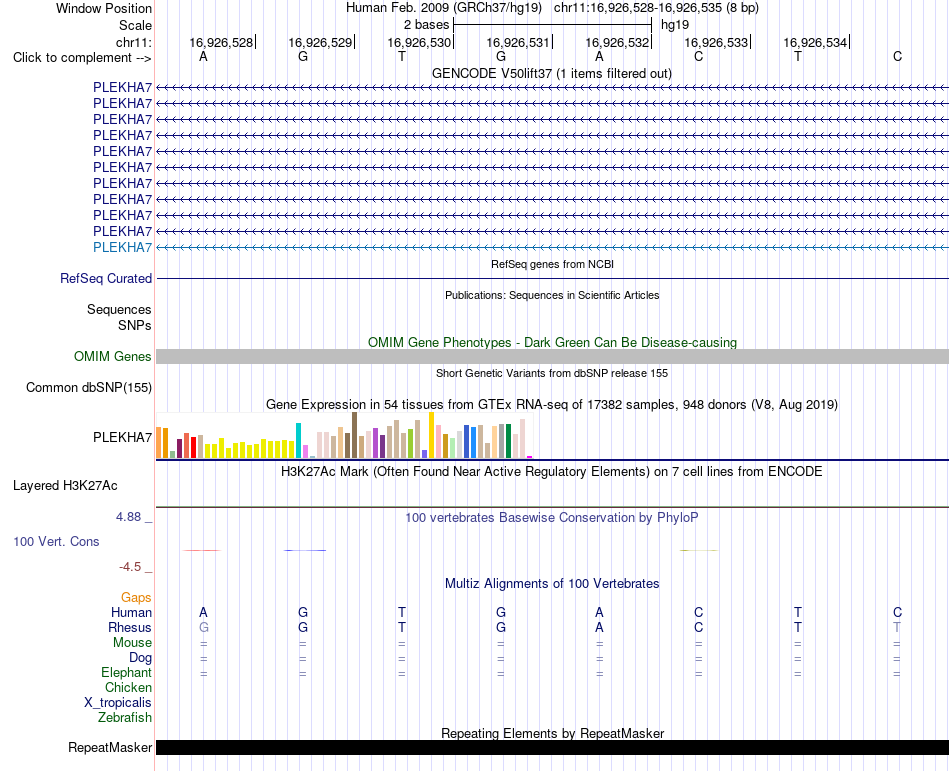Click the '2 bases' scale bar label

(427, 25)
